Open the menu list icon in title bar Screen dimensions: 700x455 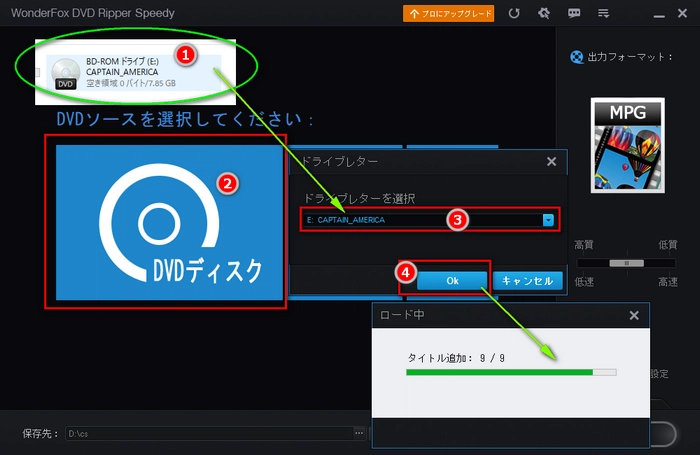(603, 14)
